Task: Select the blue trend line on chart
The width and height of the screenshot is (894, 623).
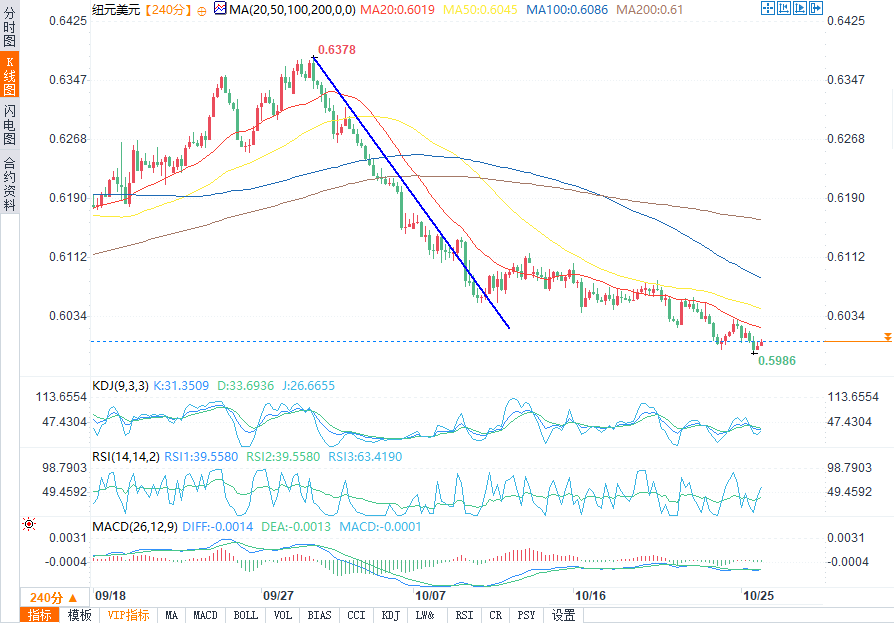Action: click(x=411, y=192)
